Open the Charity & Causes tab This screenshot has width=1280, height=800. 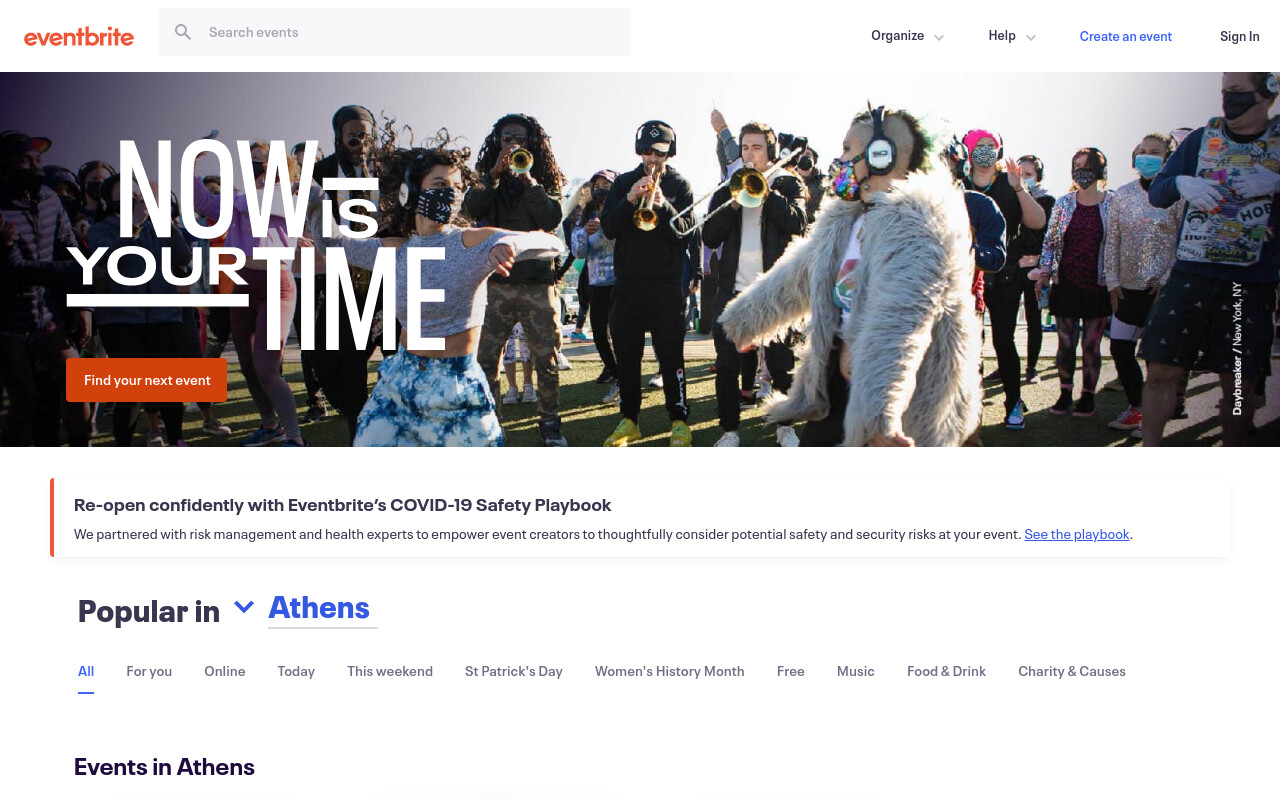pos(1072,671)
